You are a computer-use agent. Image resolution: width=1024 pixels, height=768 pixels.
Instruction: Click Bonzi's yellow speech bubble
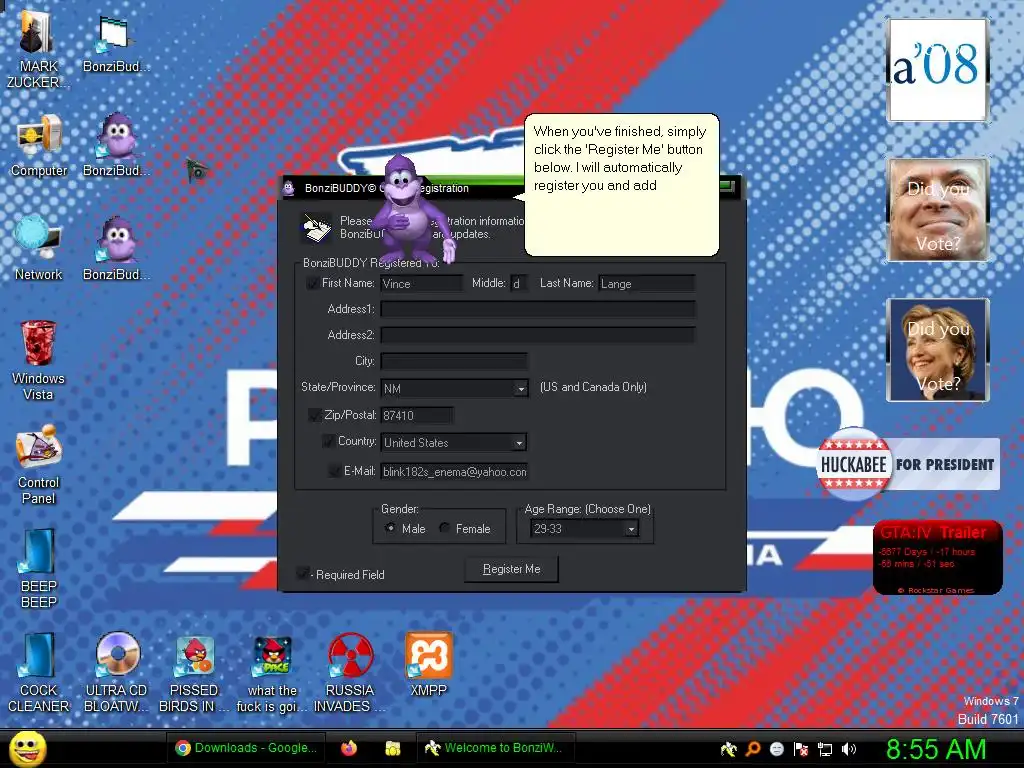pyautogui.click(x=620, y=185)
